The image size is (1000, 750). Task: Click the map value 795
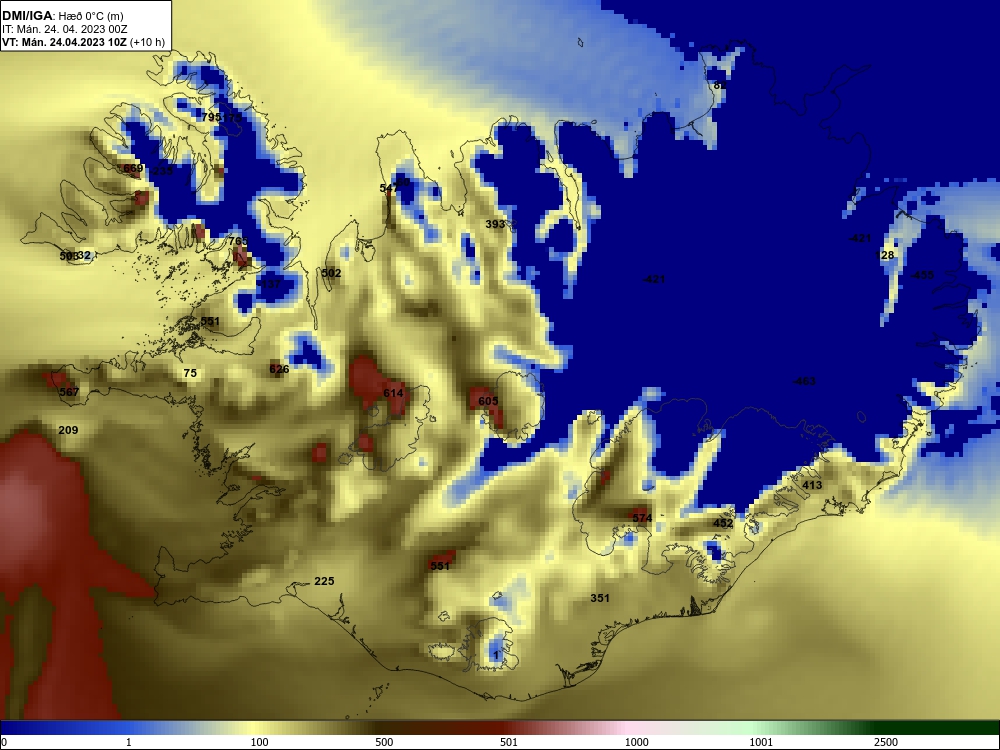tap(211, 117)
